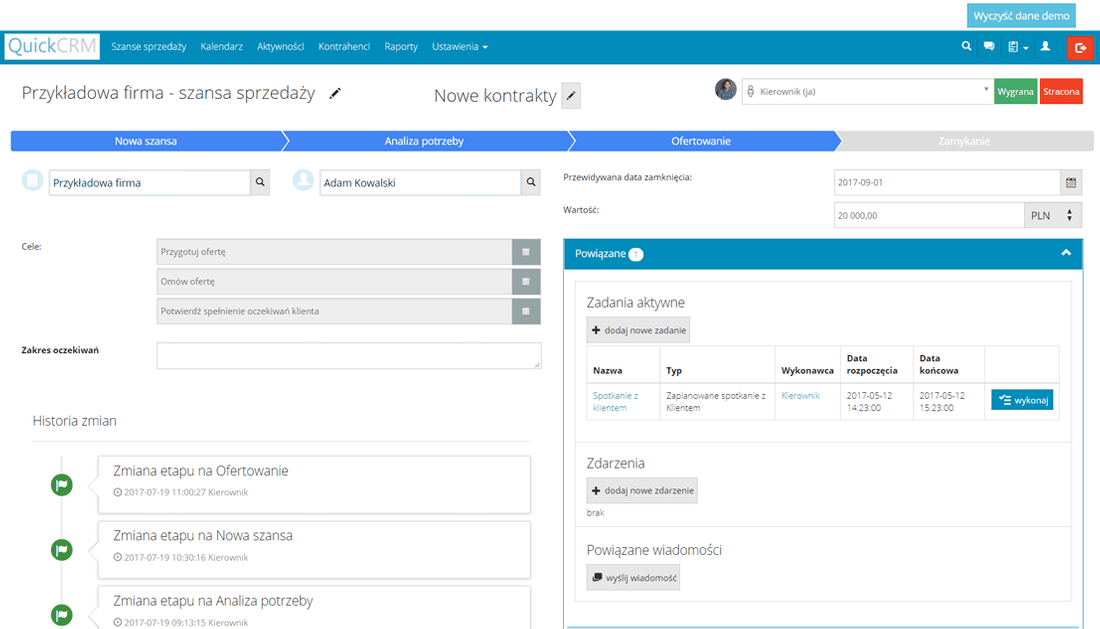Open the calendar picker for Przewidywana data zamknięcia
Viewport: 1100px width, 629px height.
(1070, 182)
